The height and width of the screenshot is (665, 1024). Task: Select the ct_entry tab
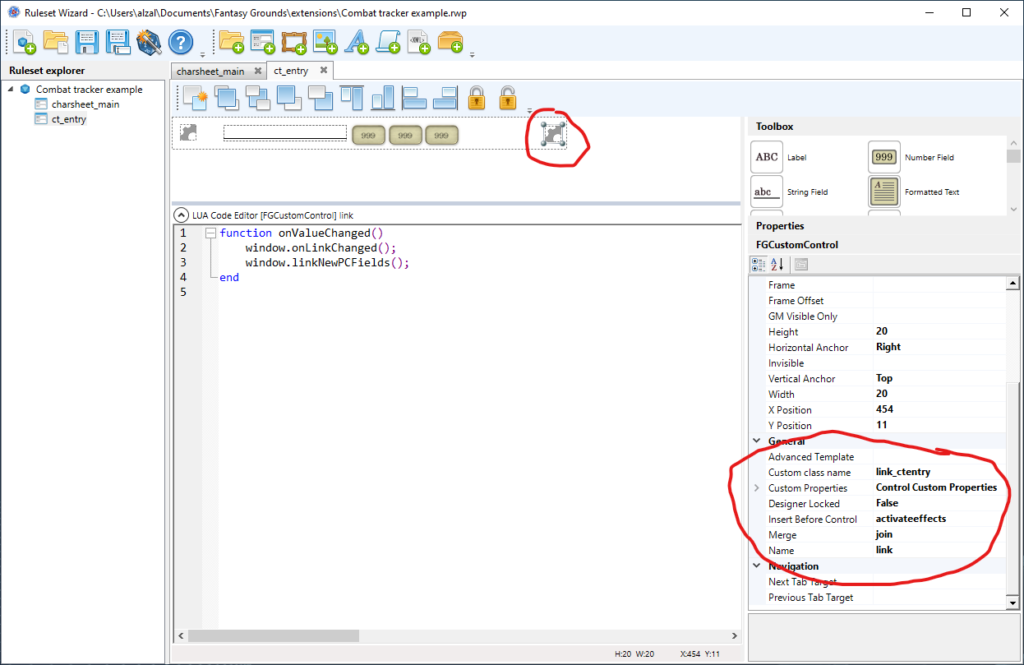[x=291, y=71]
